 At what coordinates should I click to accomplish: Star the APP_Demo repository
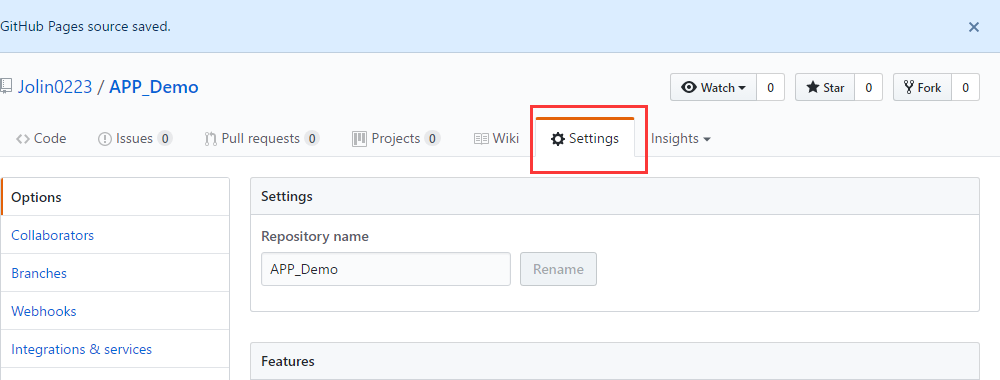coord(825,87)
